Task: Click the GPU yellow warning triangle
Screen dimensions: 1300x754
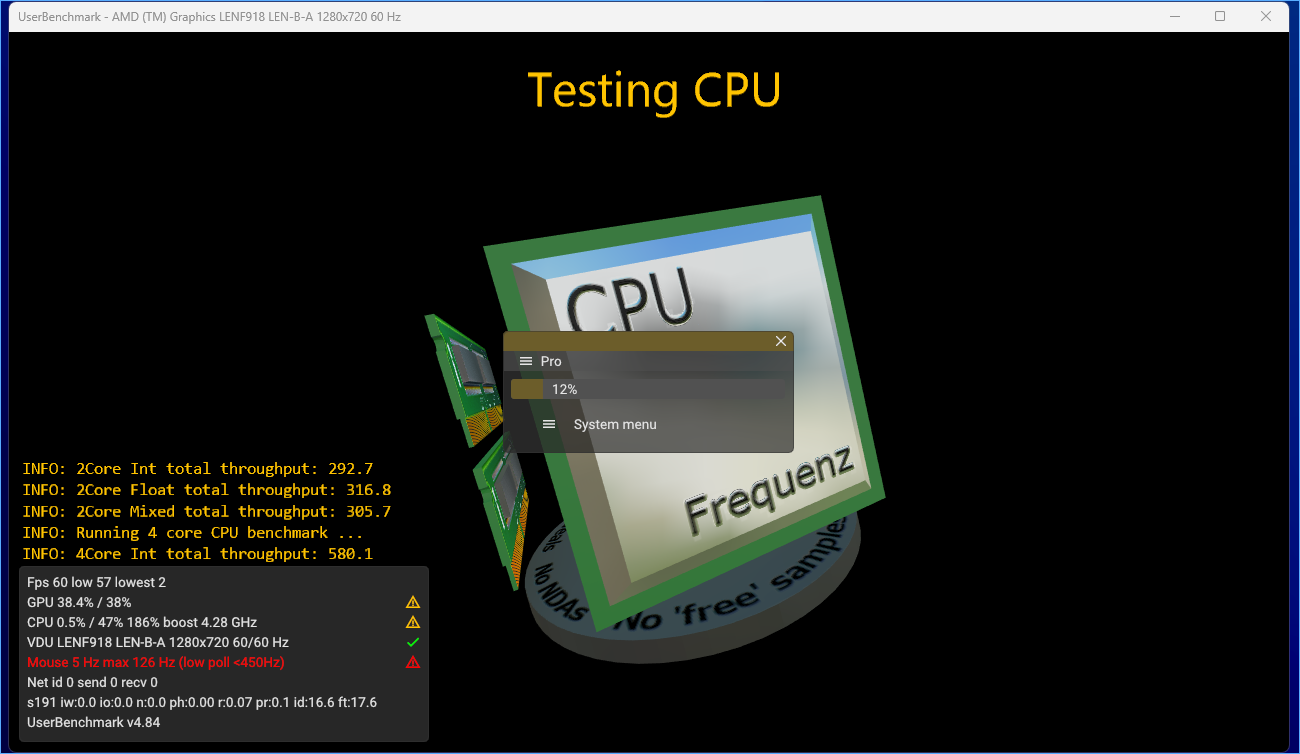Action: tap(413, 602)
